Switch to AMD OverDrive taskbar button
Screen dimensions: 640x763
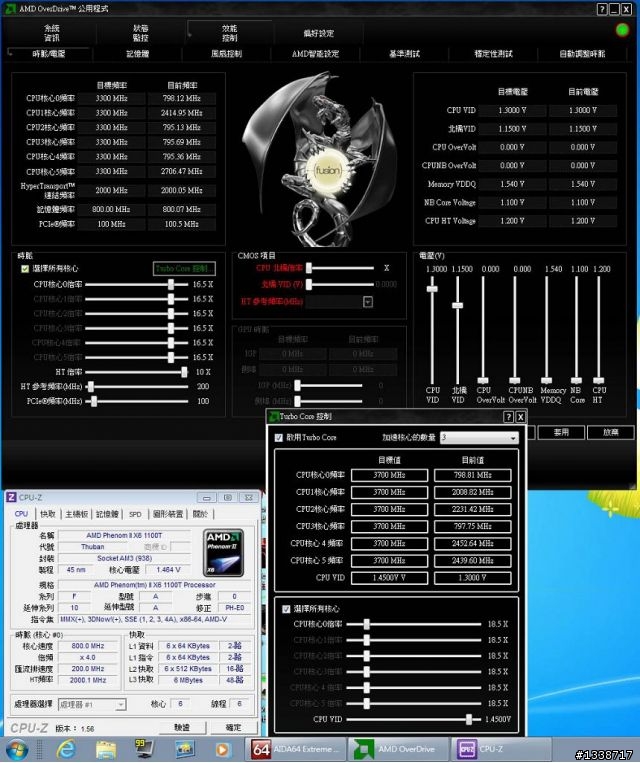(400, 749)
